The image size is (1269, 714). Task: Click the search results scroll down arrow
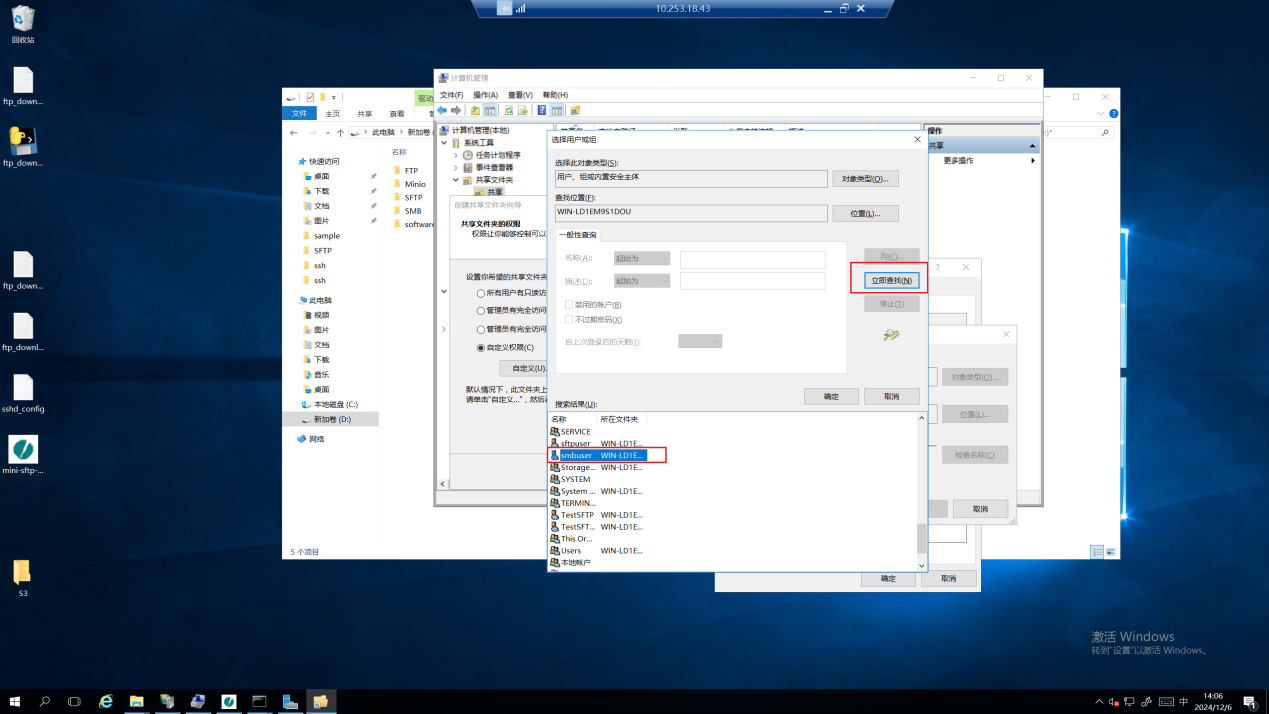[922, 566]
